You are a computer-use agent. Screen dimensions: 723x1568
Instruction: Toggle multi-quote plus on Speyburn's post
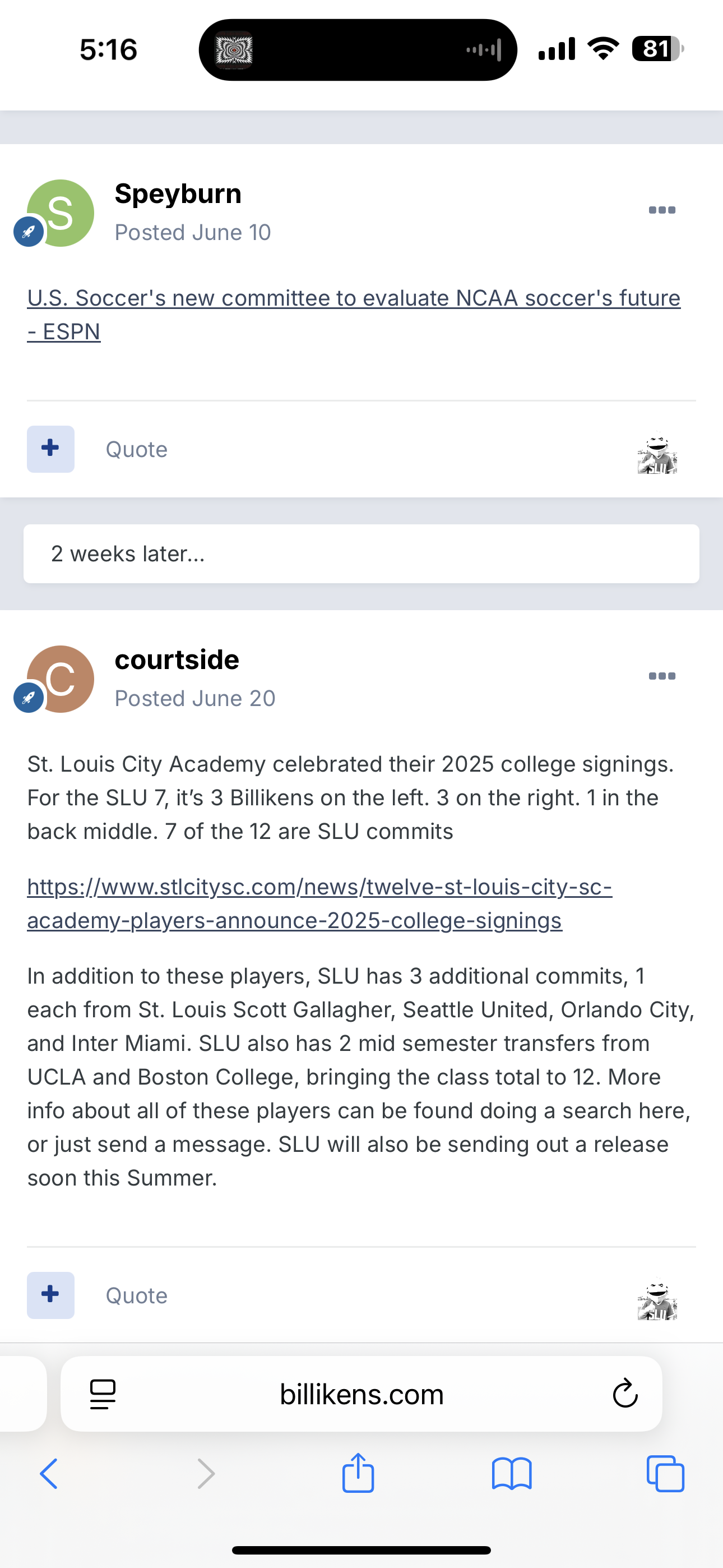point(50,449)
